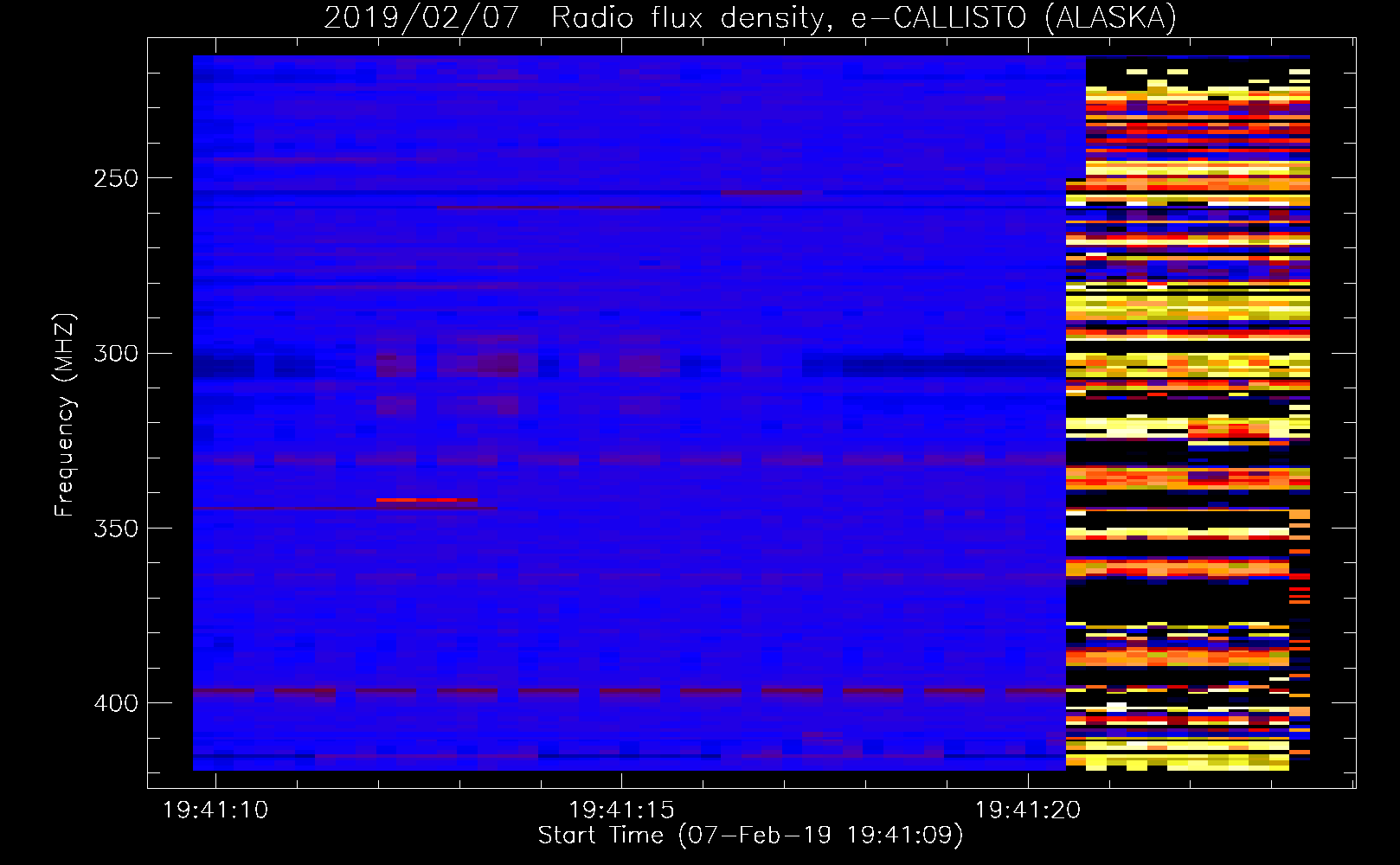Click the dashed dark-red line near 397 MHz
Screen dimensions: 1400x865
point(629,691)
